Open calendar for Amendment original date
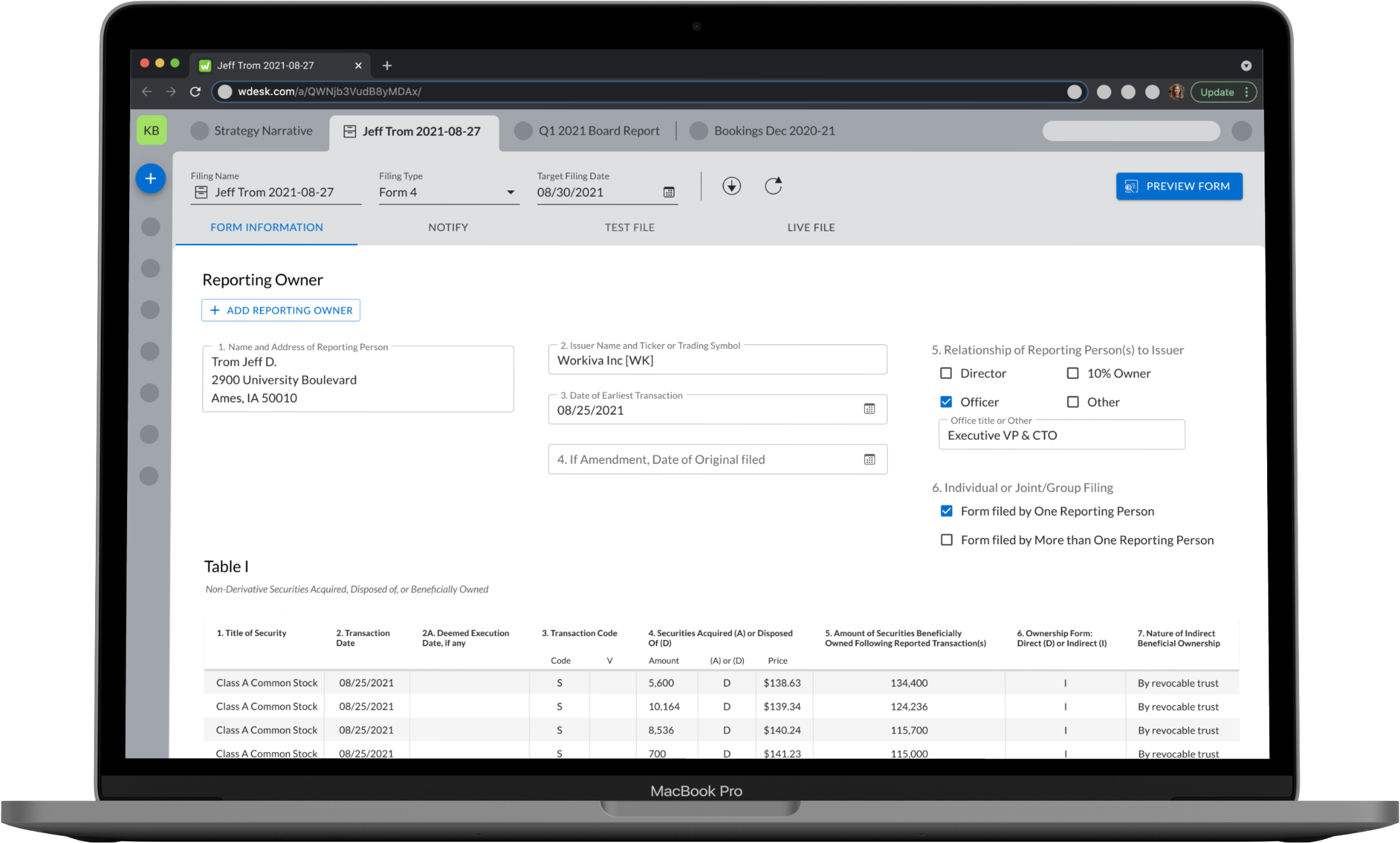 [x=869, y=459]
